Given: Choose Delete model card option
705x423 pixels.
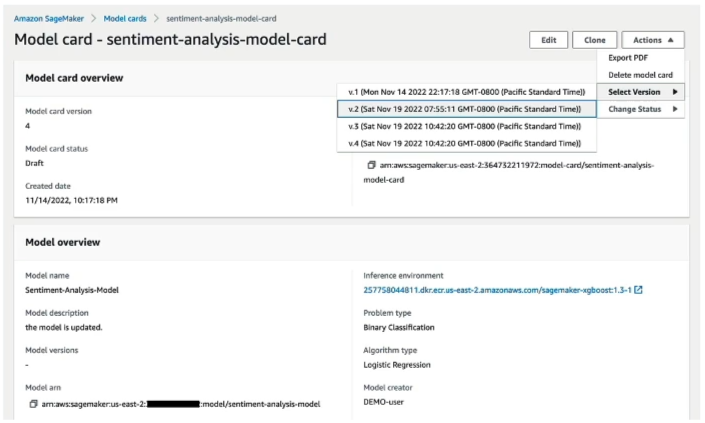Looking at the screenshot, I should coord(641,75).
